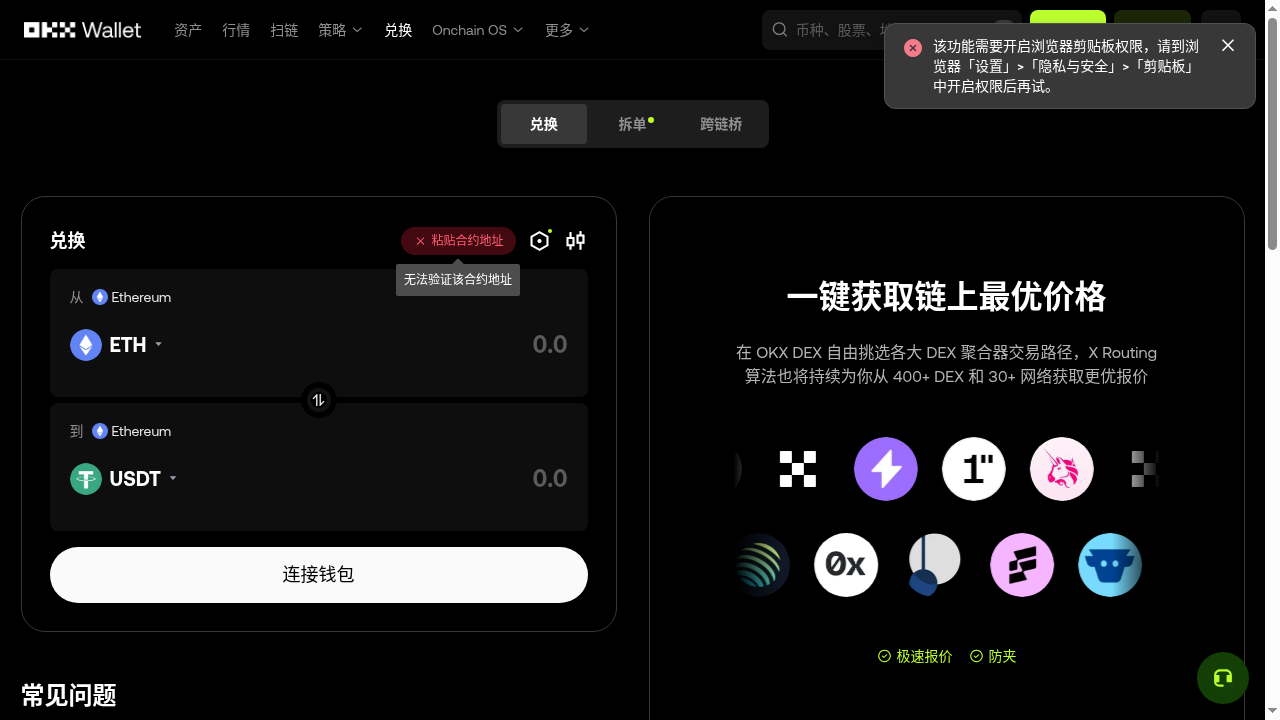This screenshot has height=720, width=1280.
Task: Focus the USDT amount input field
Action: pos(549,479)
